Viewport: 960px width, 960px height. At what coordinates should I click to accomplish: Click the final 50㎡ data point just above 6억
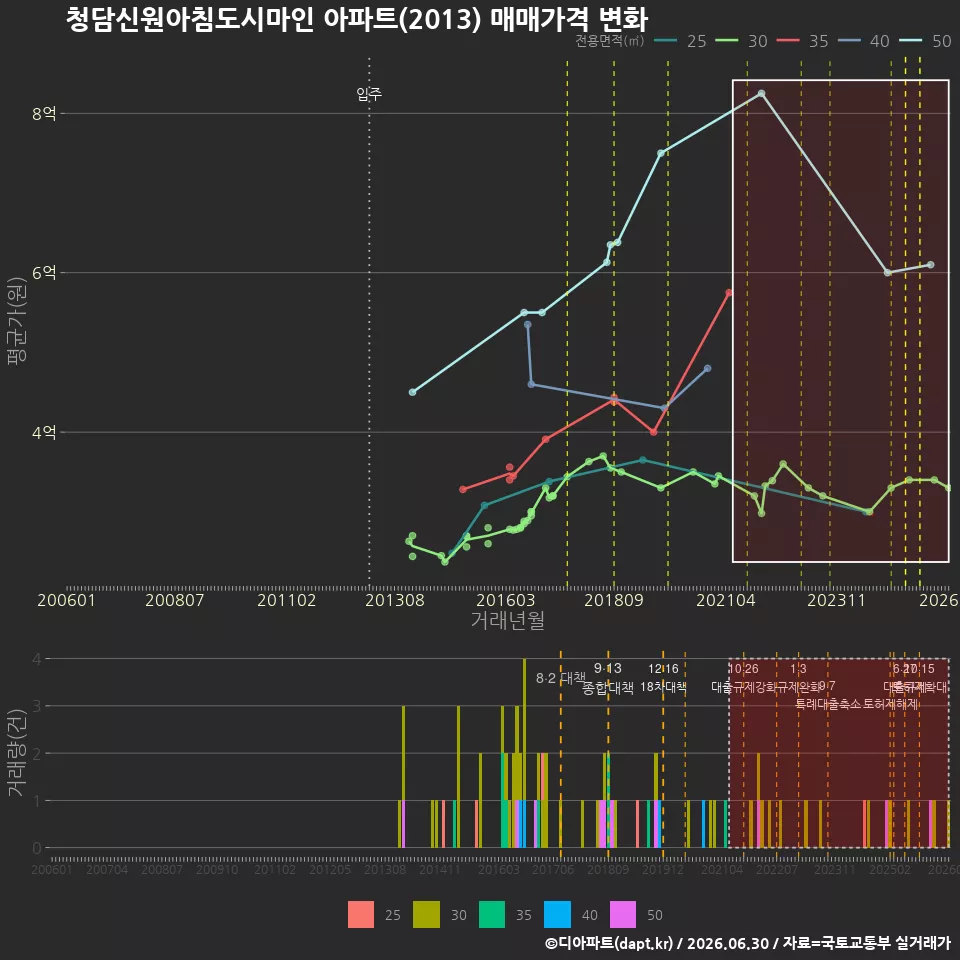(x=931, y=264)
